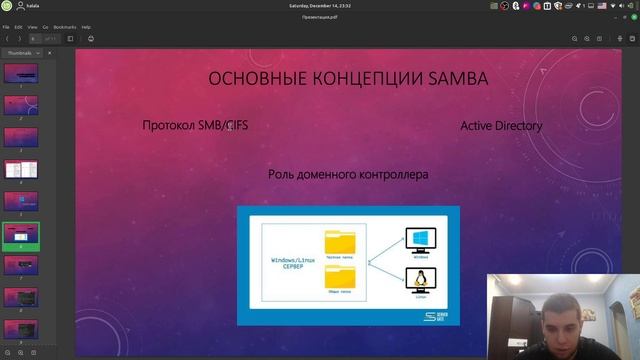Click the text Протокол SMB/CIFS

click(195, 125)
